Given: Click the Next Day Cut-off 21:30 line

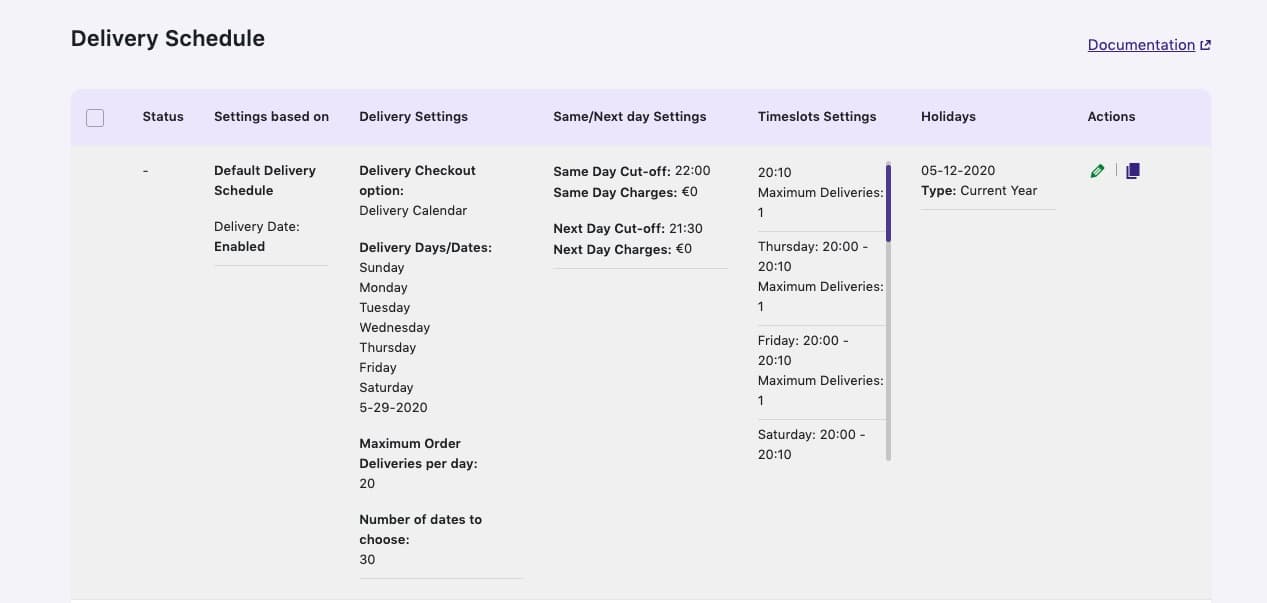Looking at the screenshot, I should pos(628,229).
